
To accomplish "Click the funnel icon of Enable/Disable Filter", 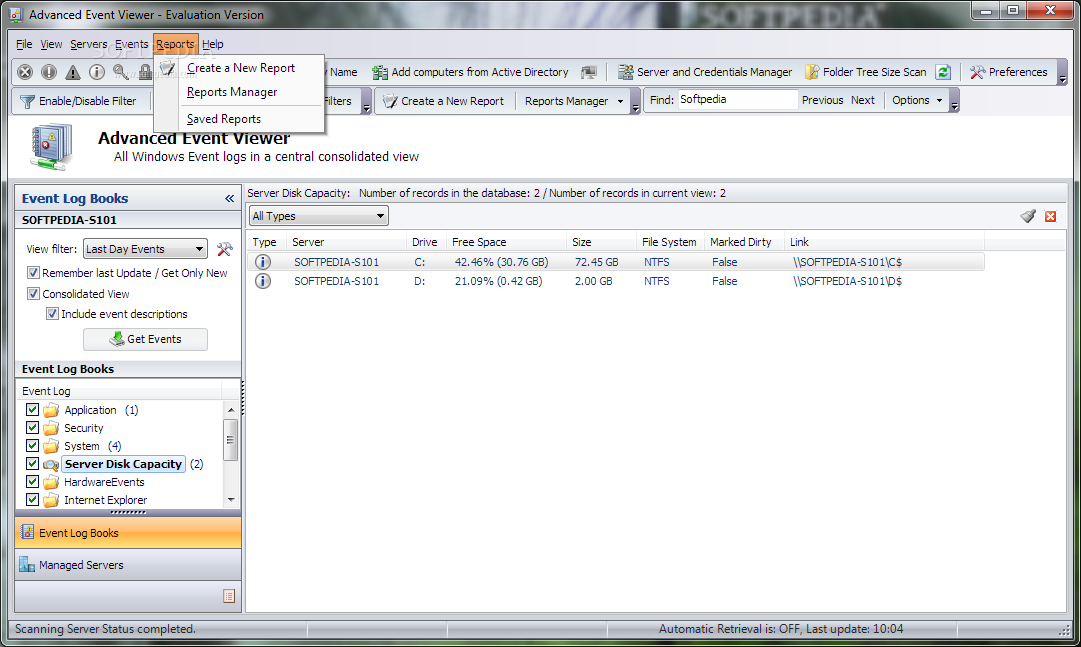I will (28, 101).
